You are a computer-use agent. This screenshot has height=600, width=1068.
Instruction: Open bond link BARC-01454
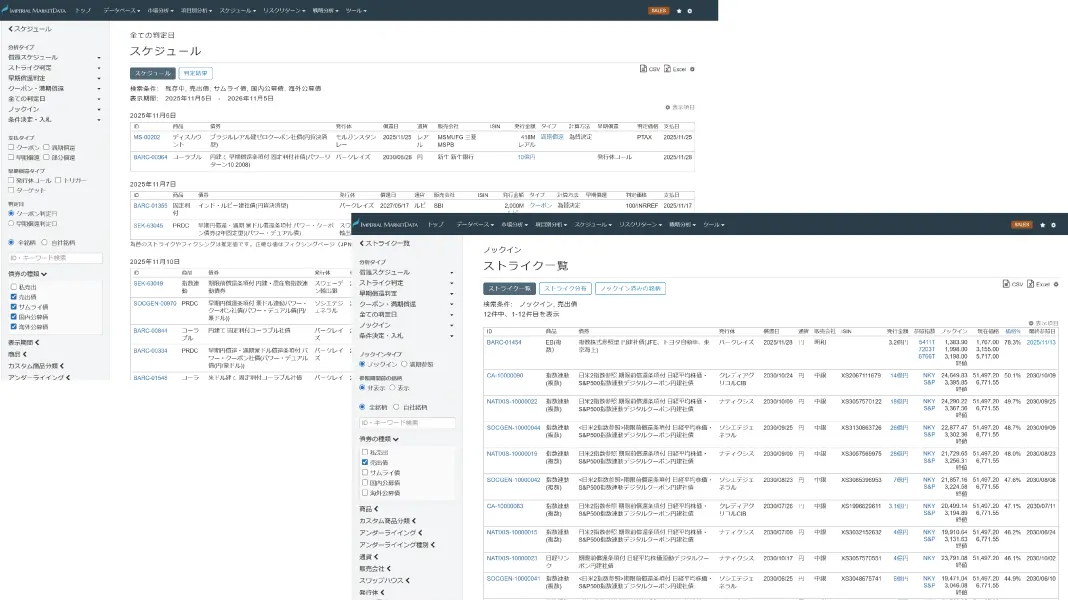point(504,343)
